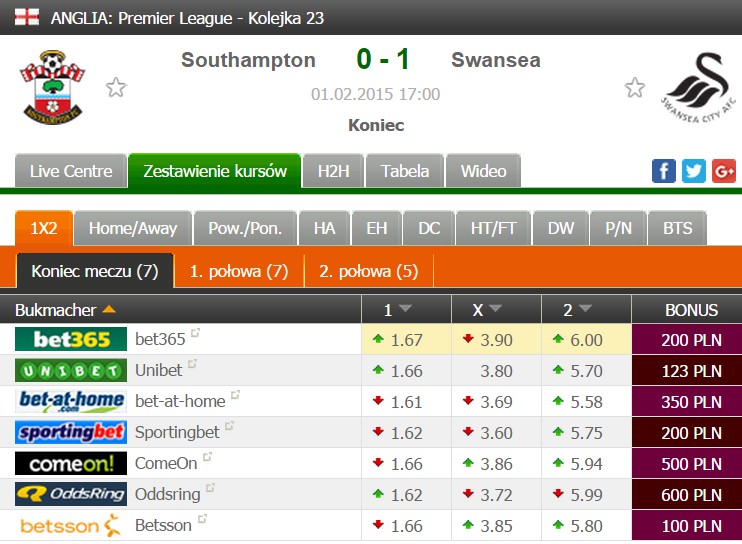This screenshot has height=544, width=742.
Task: Switch to the H2H tab
Action: [334, 171]
